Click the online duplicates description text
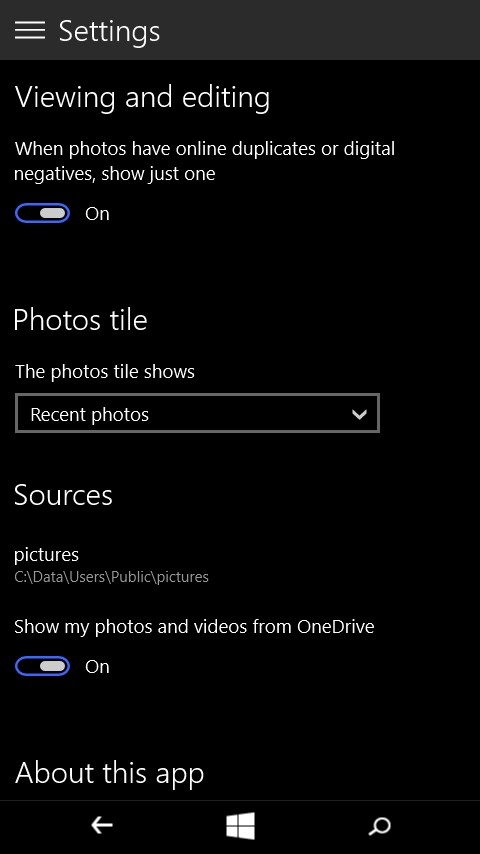Image resolution: width=480 pixels, height=854 pixels. (205, 161)
